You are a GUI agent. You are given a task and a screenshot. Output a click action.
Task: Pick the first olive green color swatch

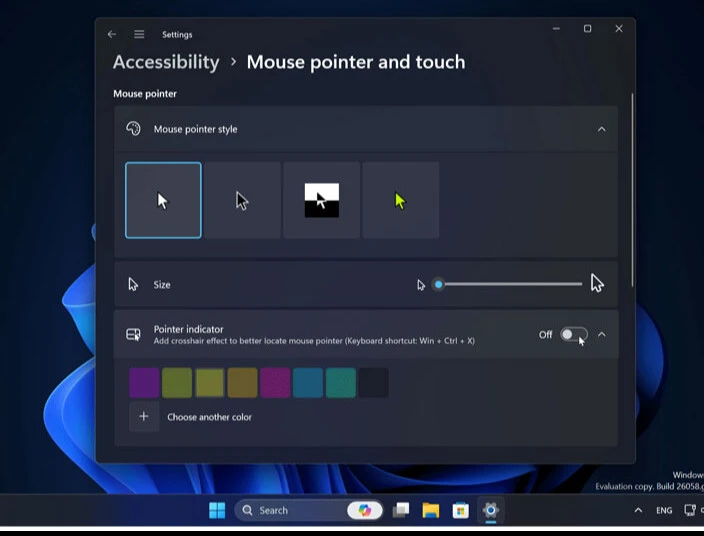[177, 383]
